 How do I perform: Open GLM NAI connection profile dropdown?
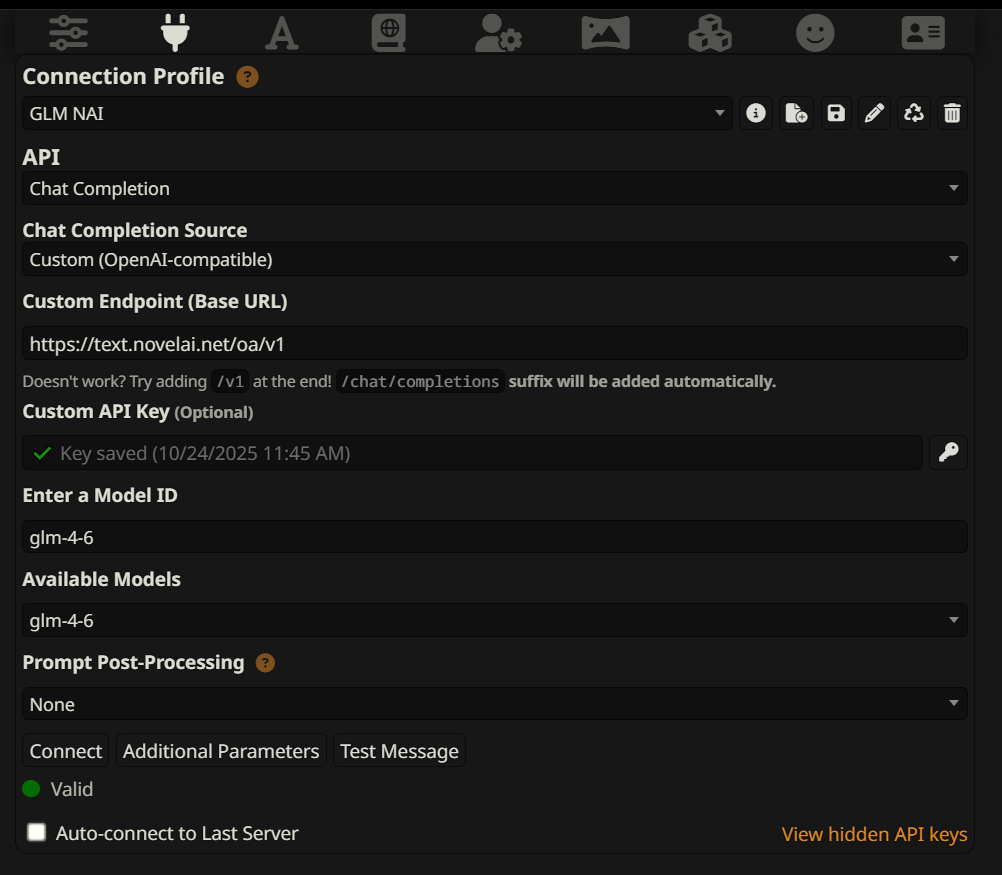[377, 113]
